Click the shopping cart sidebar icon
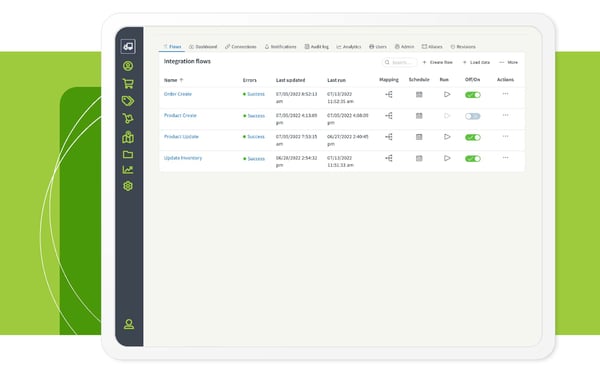The image size is (600, 386). click(128, 83)
